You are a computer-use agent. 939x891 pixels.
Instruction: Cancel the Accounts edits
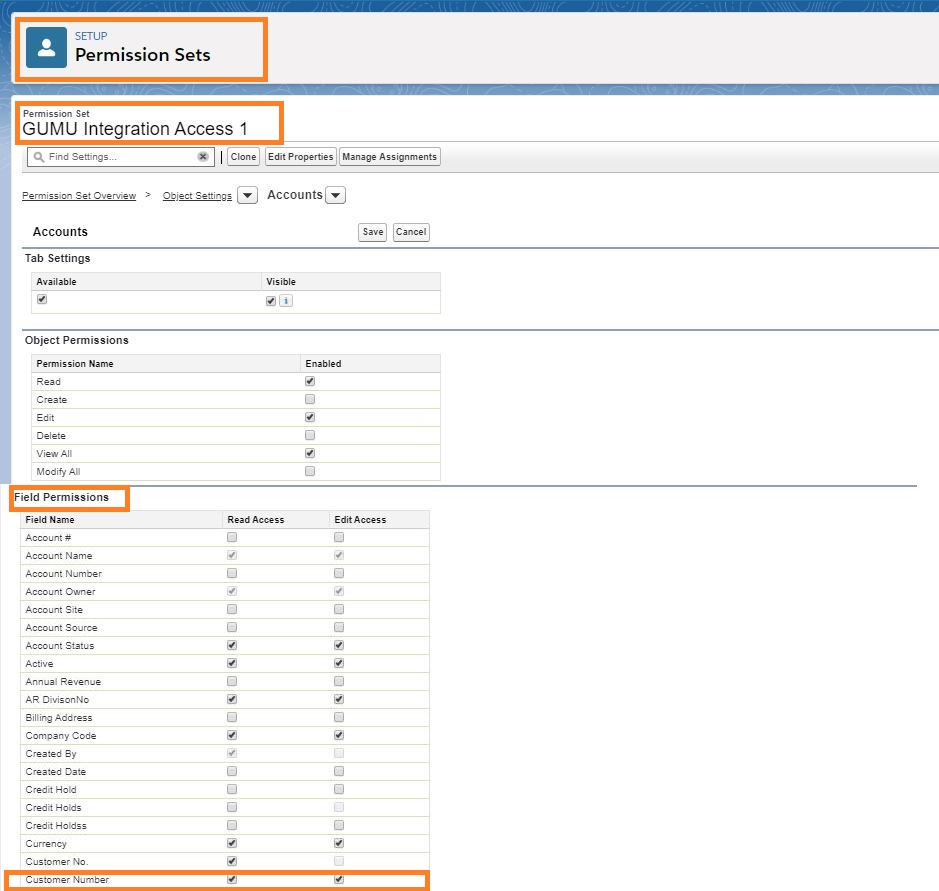point(411,232)
